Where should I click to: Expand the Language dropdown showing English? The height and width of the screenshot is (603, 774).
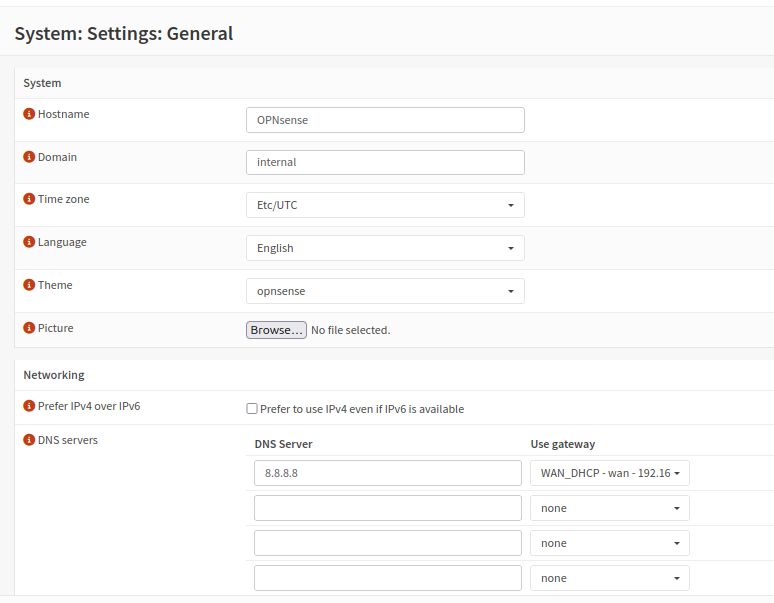[385, 248]
